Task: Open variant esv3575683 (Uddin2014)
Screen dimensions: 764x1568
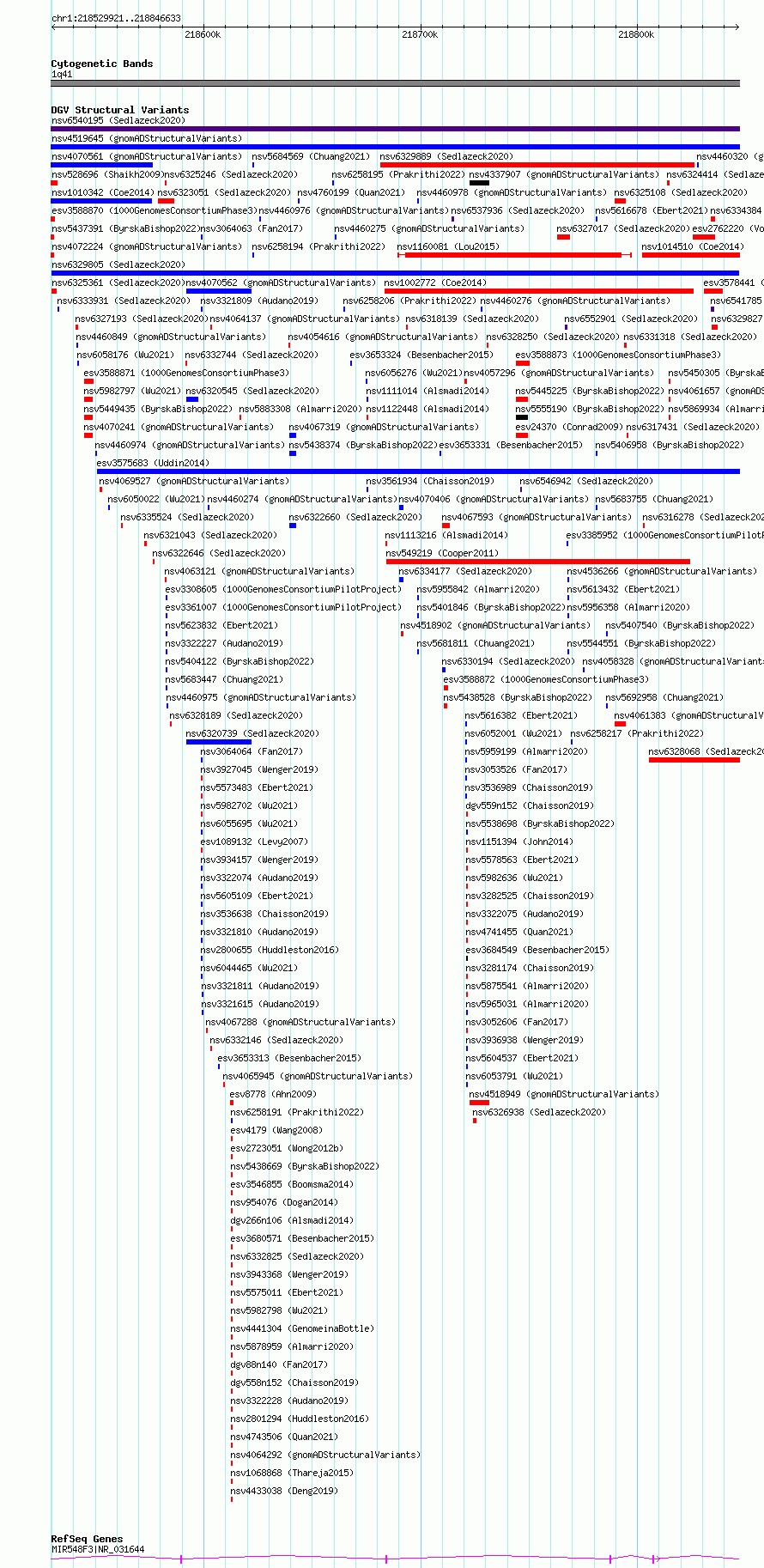Action: [x=153, y=463]
